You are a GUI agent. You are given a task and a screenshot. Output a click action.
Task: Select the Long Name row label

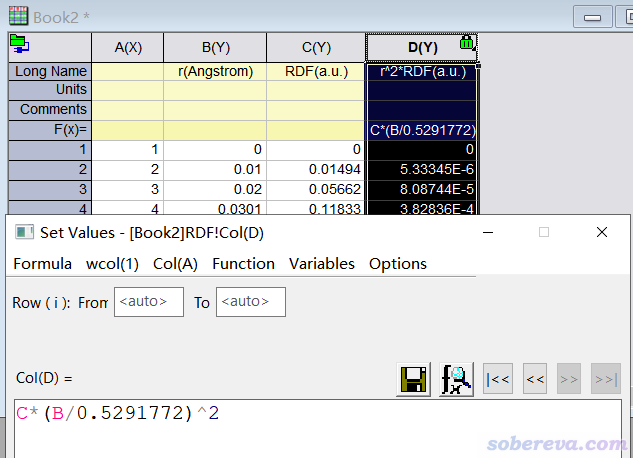tap(50, 71)
